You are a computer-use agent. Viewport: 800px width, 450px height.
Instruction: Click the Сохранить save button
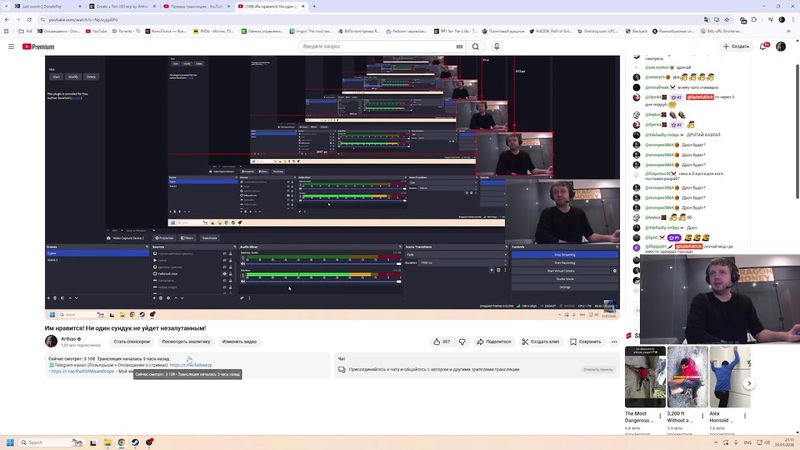(x=585, y=341)
